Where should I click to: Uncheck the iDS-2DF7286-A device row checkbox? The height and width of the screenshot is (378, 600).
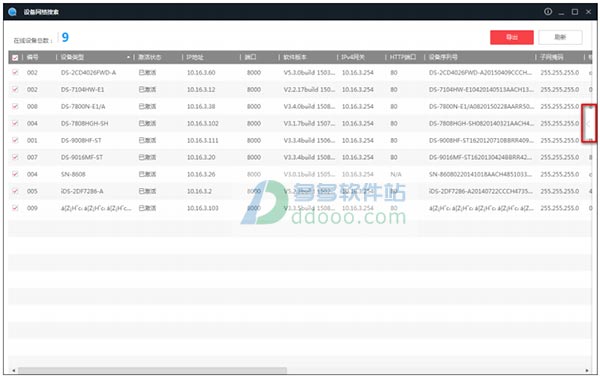pyautogui.click(x=15, y=191)
